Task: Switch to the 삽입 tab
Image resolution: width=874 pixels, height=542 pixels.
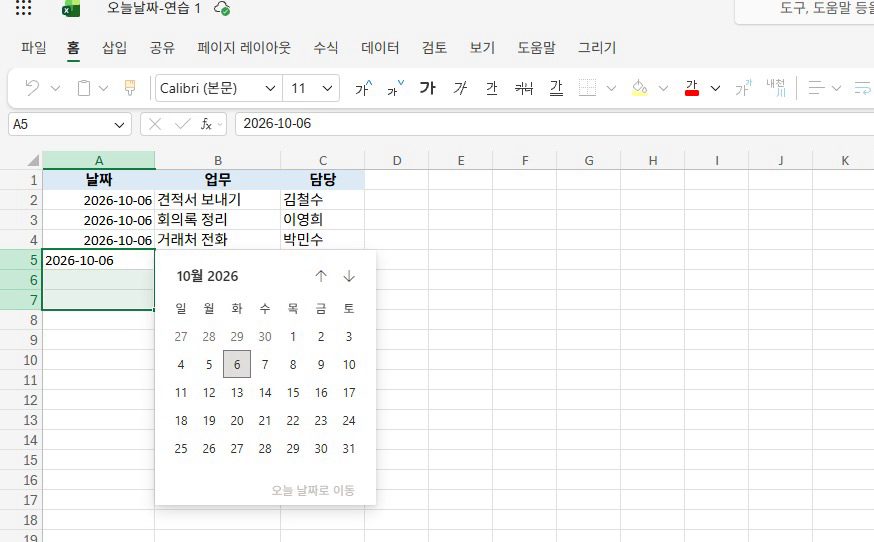Action: 115,47
